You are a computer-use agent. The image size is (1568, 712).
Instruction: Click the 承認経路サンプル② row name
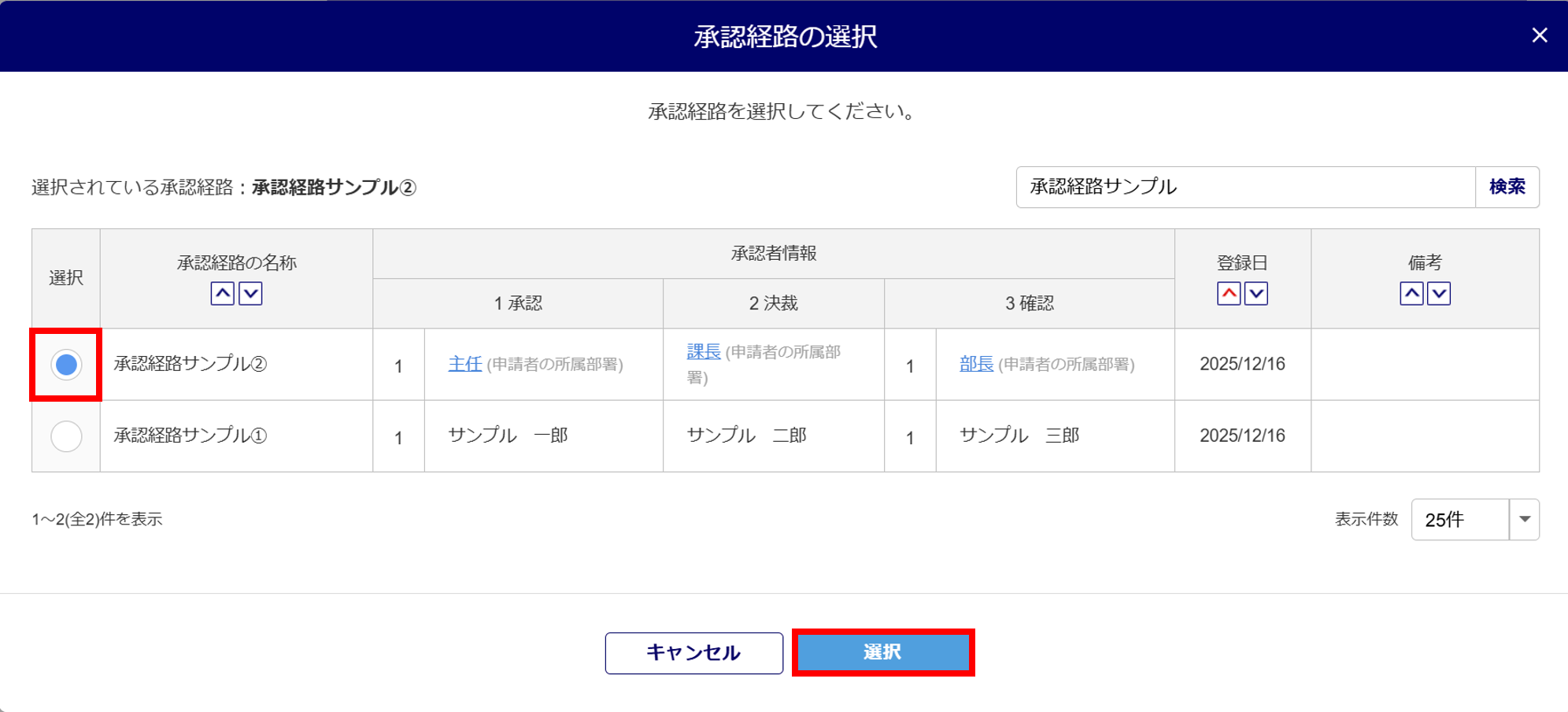[190, 364]
